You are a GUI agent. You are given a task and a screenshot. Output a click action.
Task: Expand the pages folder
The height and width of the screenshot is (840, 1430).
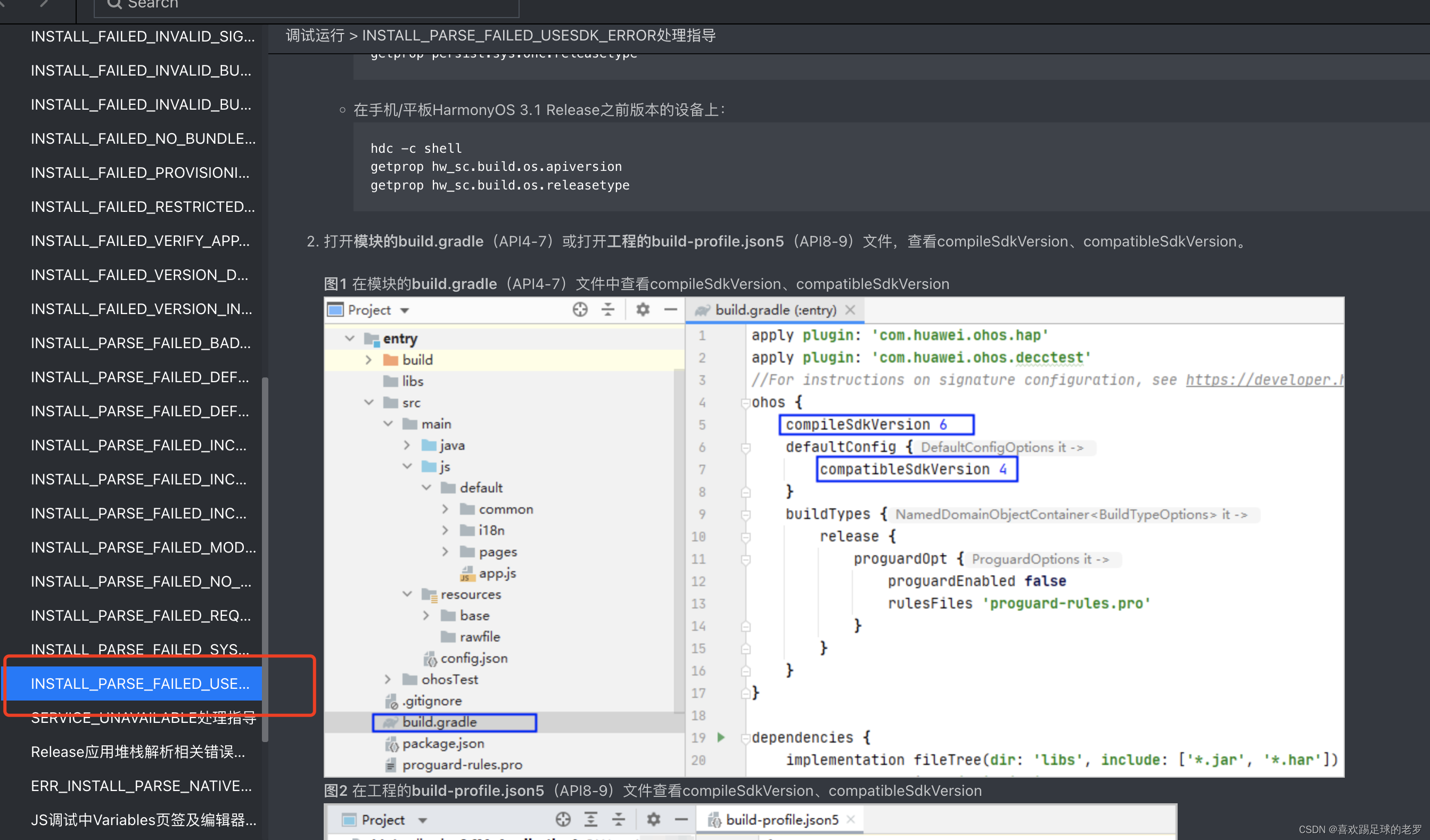[x=446, y=551]
